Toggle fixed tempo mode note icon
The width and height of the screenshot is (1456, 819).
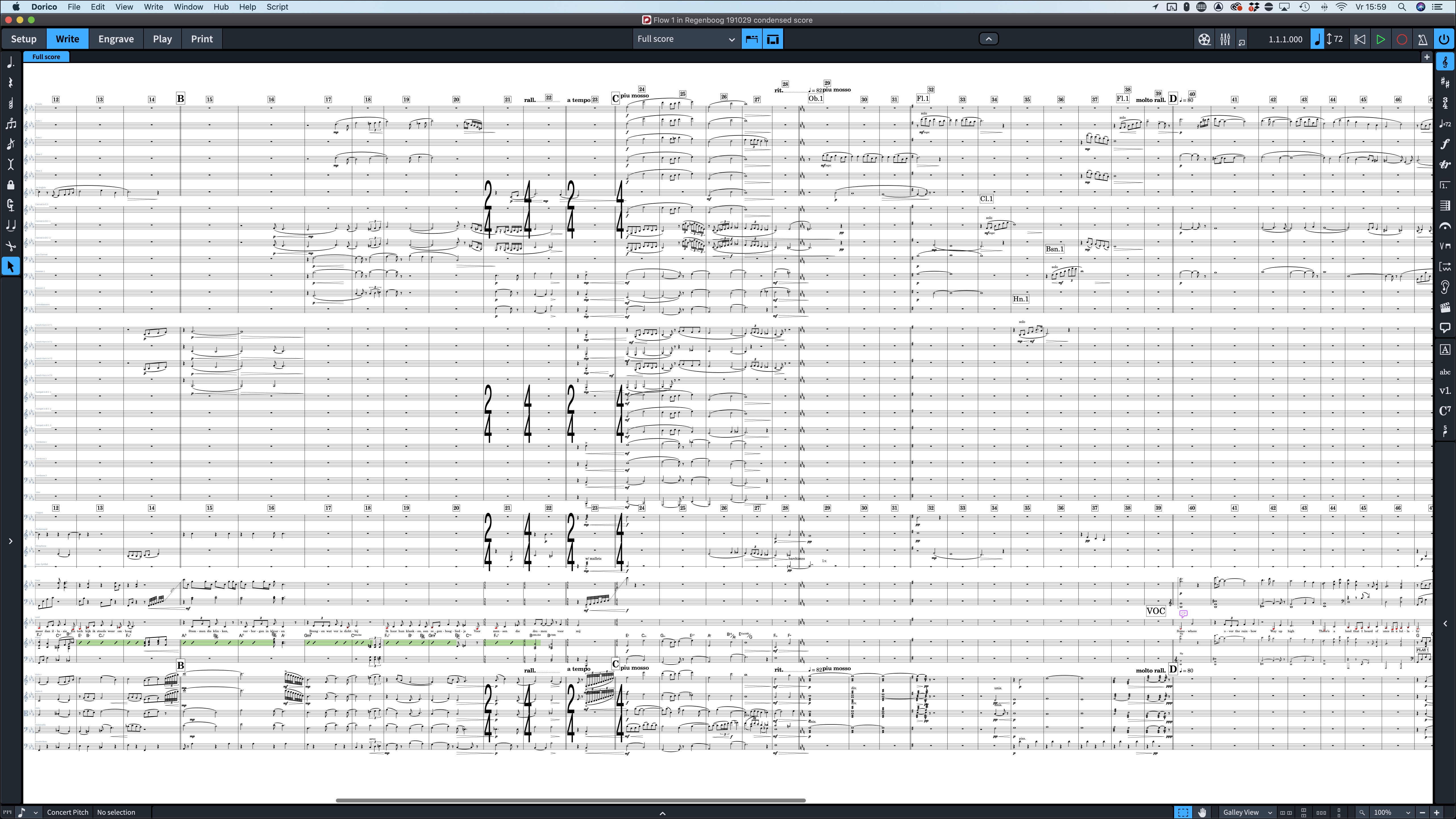[1317, 39]
